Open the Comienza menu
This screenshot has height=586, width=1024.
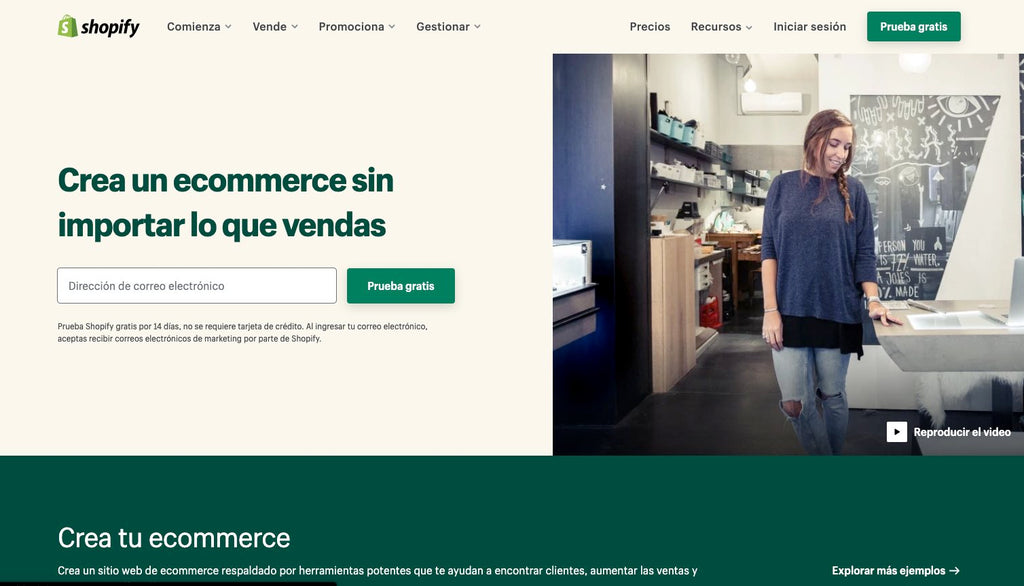193,27
